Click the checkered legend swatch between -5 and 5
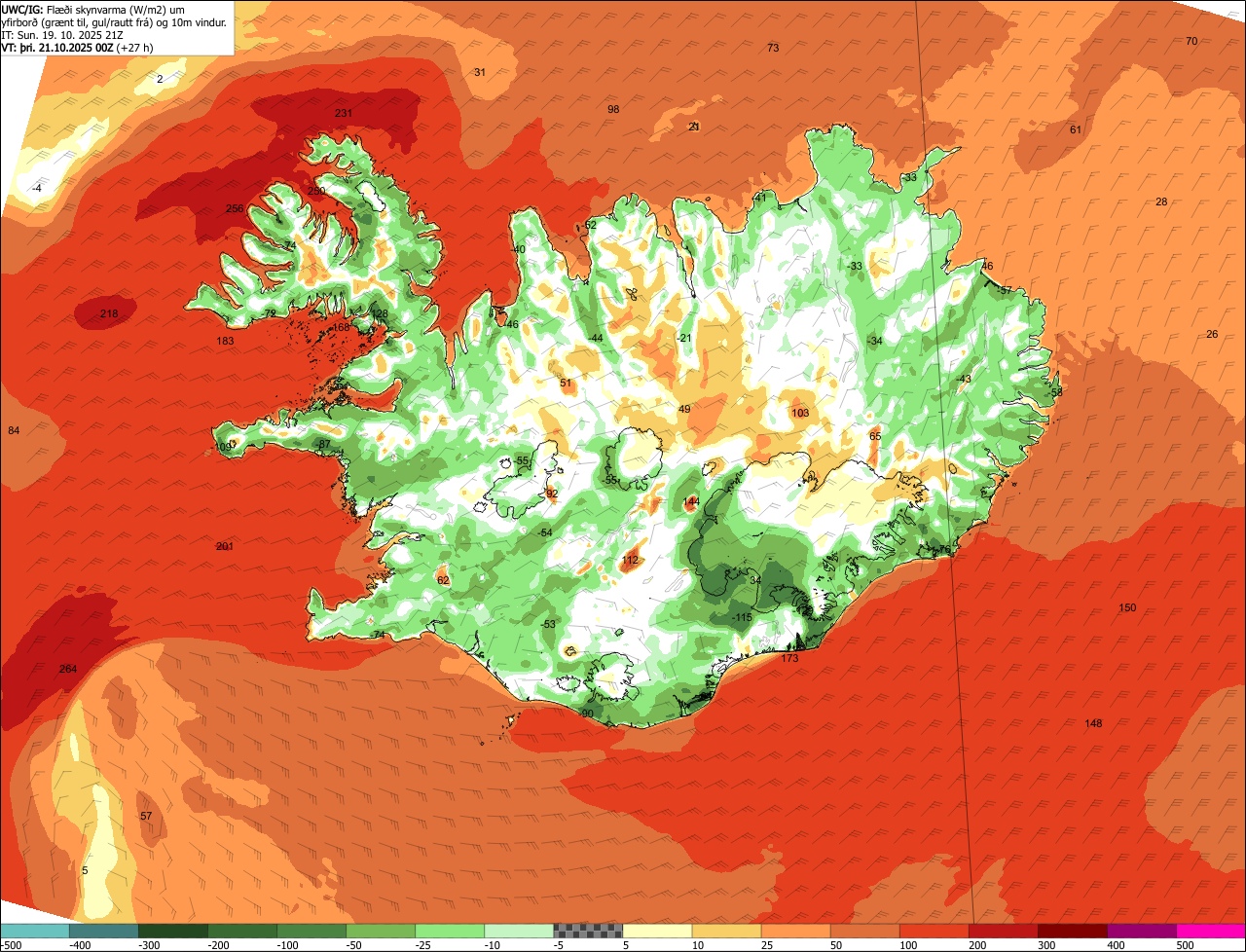Screen dimensions: 1246x952 click(588, 931)
